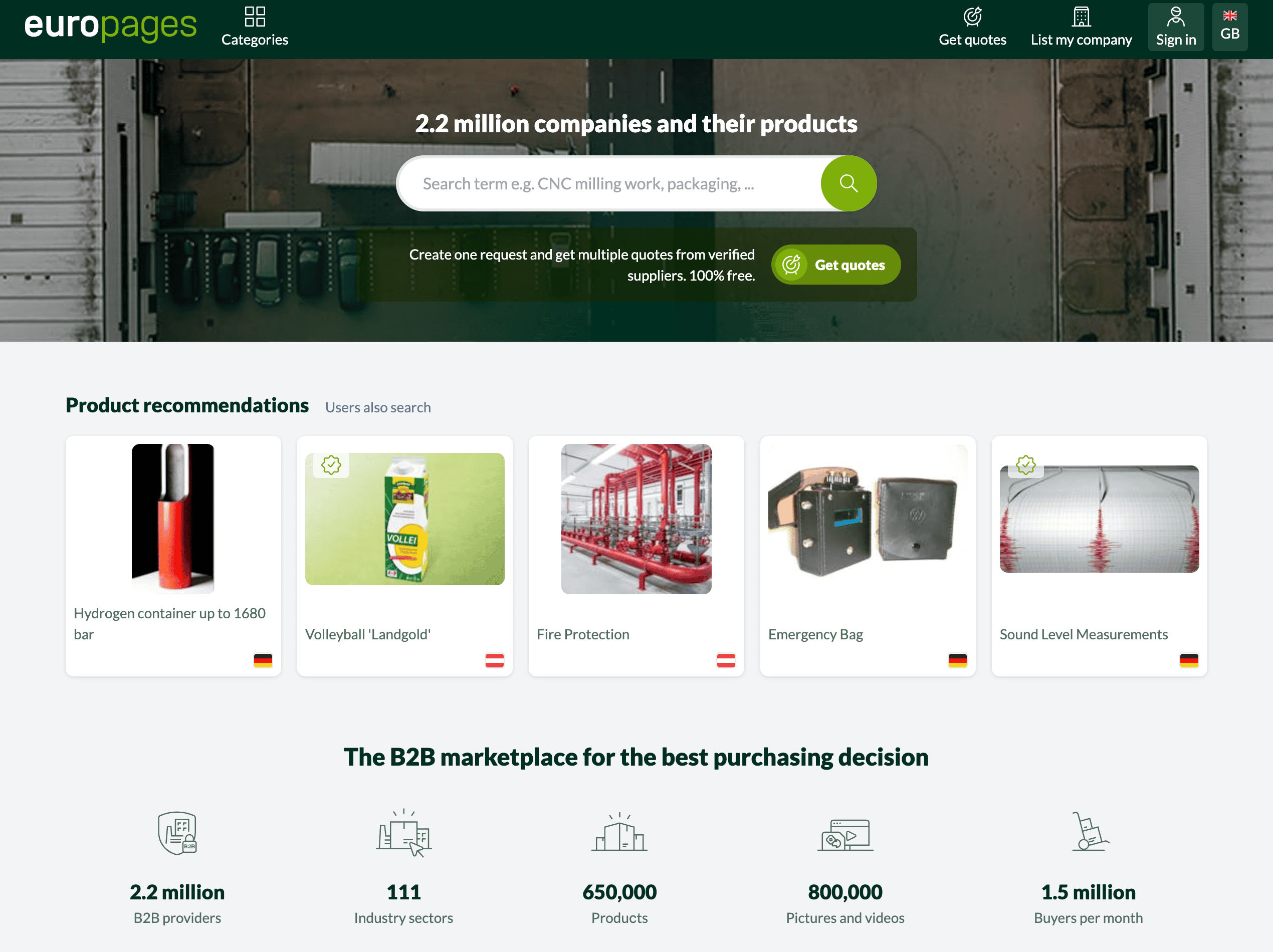Click the verified badge on Volleyball 'Landgold' card
Viewport: 1273px width, 952px height.
click(331, 465)
